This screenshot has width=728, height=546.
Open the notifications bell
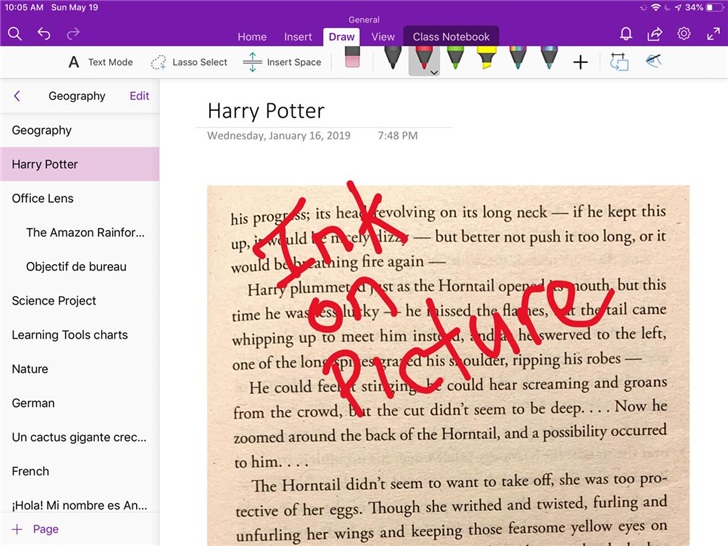[626, 34]
